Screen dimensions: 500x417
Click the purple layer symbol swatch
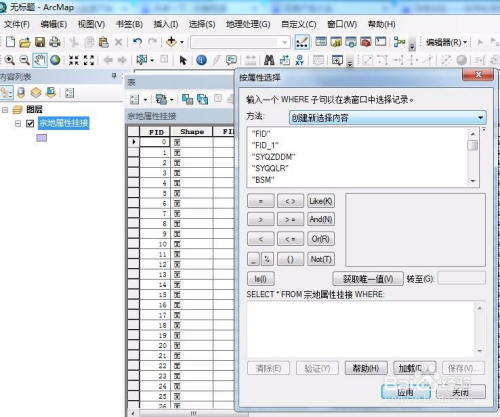41,138
